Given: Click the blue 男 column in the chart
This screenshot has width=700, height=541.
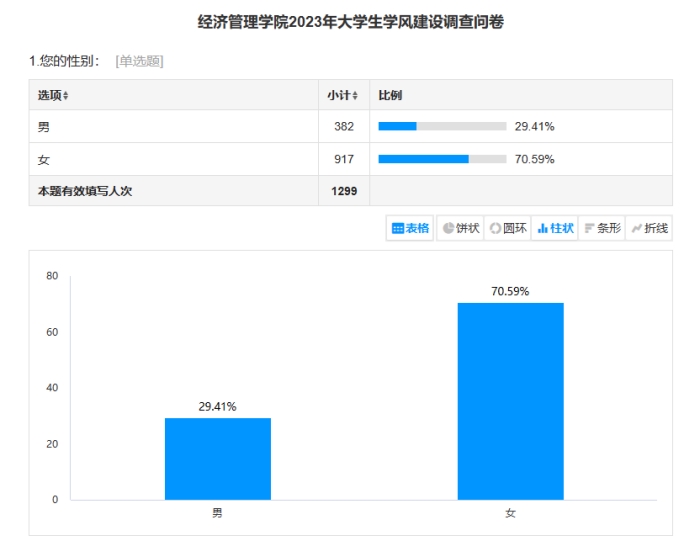Looking at the screenshot, I should (x=218, y=458).
